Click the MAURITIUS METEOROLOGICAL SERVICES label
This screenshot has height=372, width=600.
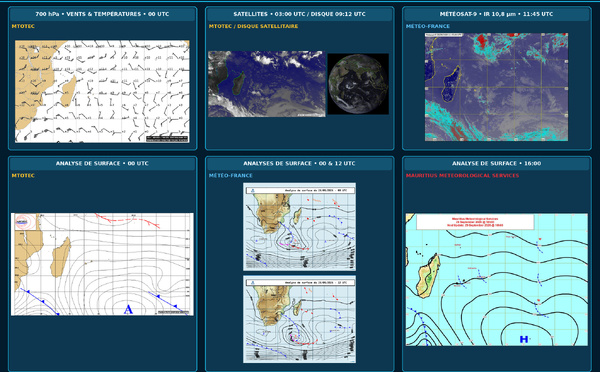(x=462, y=176)
